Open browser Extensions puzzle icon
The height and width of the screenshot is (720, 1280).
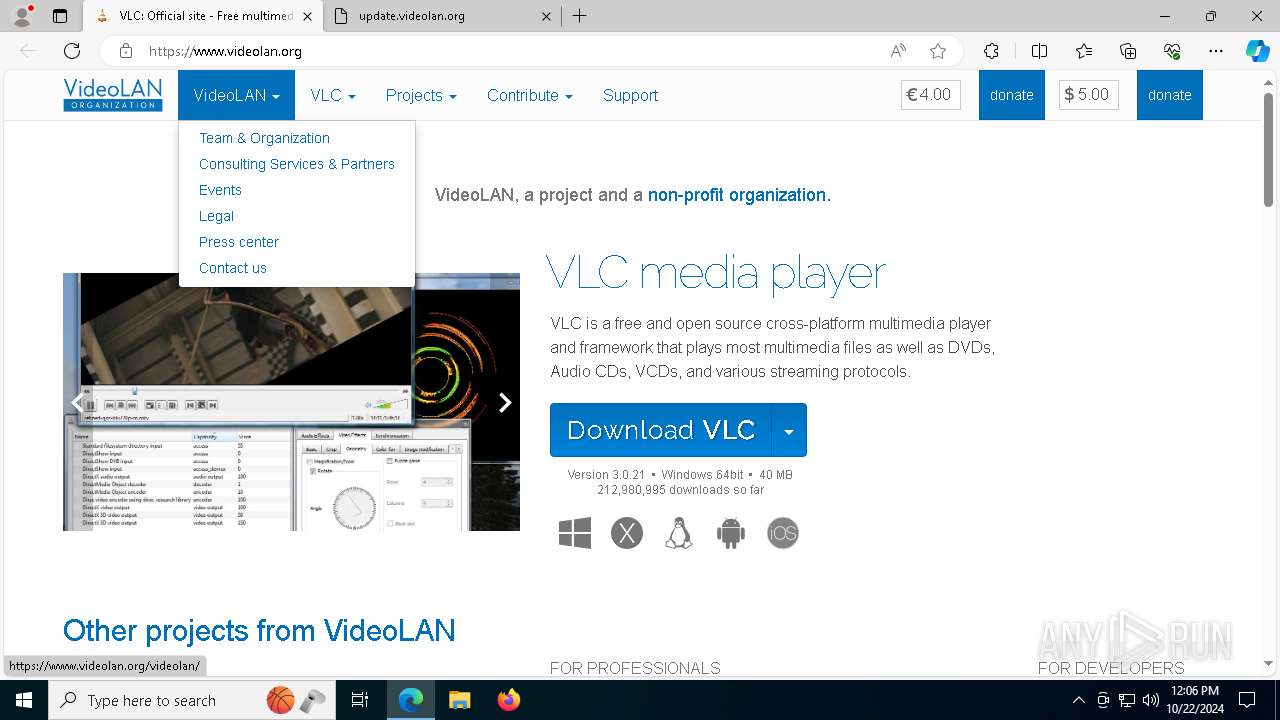point(991,51)
